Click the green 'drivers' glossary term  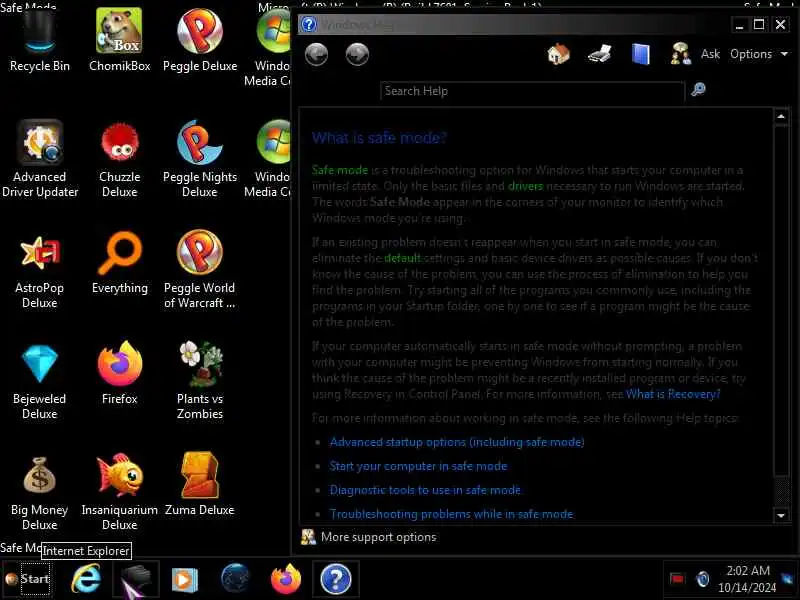tap(526, 186)
